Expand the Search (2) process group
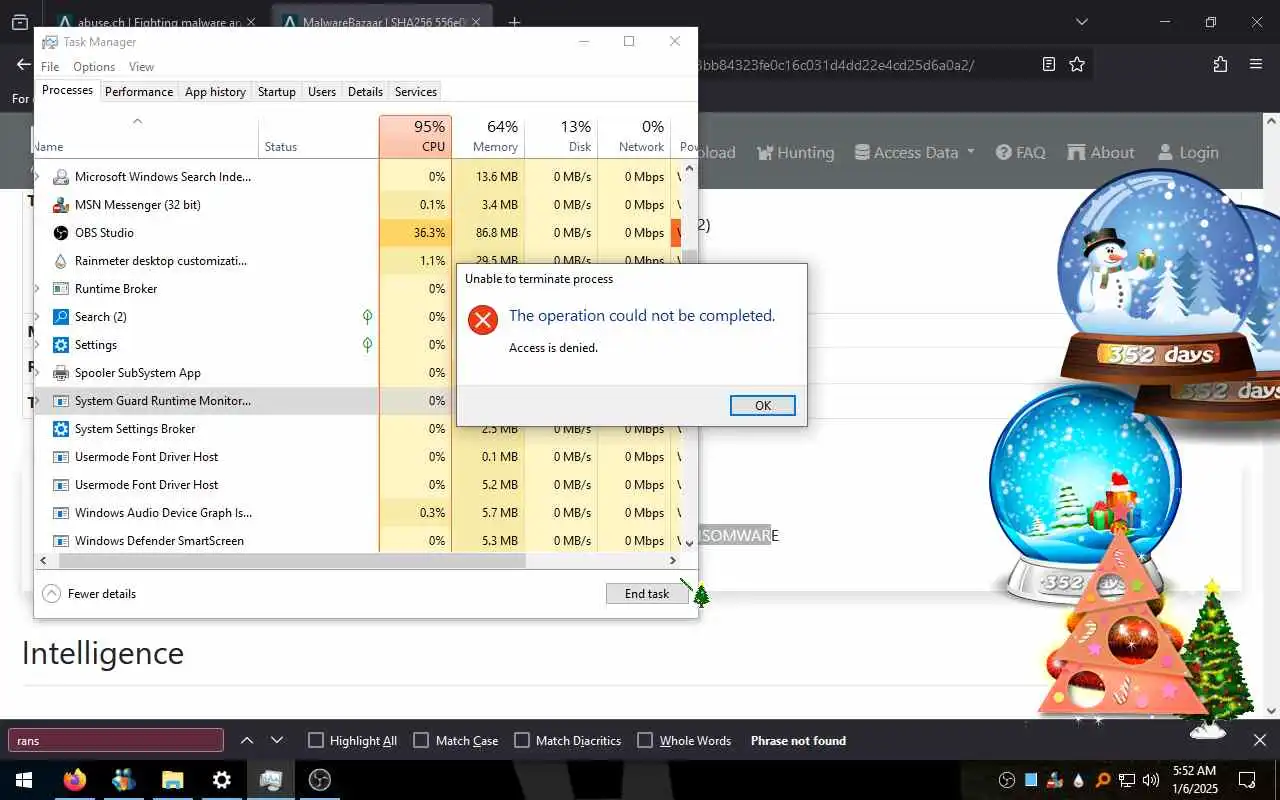The height and width of the screenshot is (800, 1280). click(x=38, y=316)
